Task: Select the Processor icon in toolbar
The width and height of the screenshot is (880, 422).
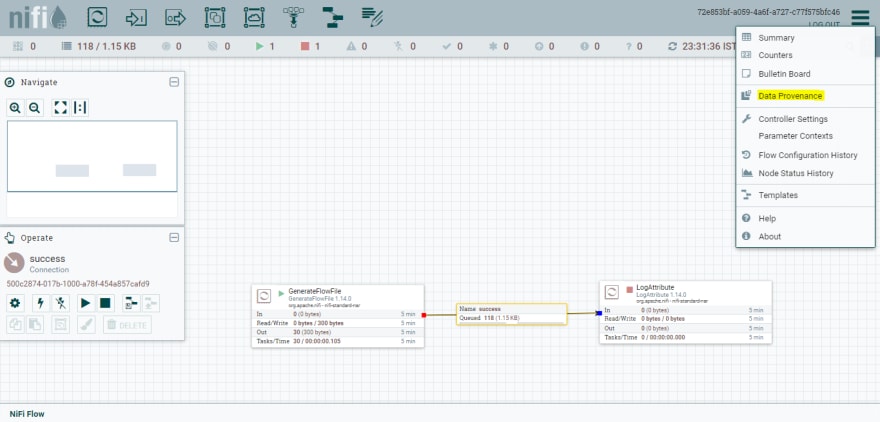Action: [x=97, y=18]
